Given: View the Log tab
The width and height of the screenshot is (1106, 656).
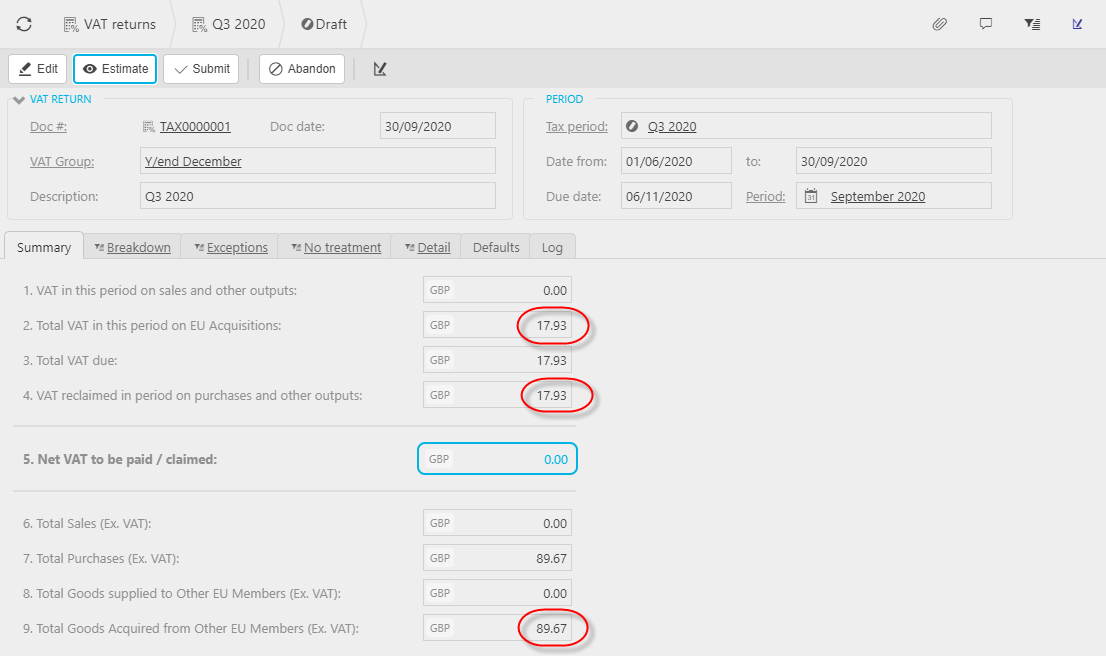Looking at the screenshot, I should tap(552, 247).
